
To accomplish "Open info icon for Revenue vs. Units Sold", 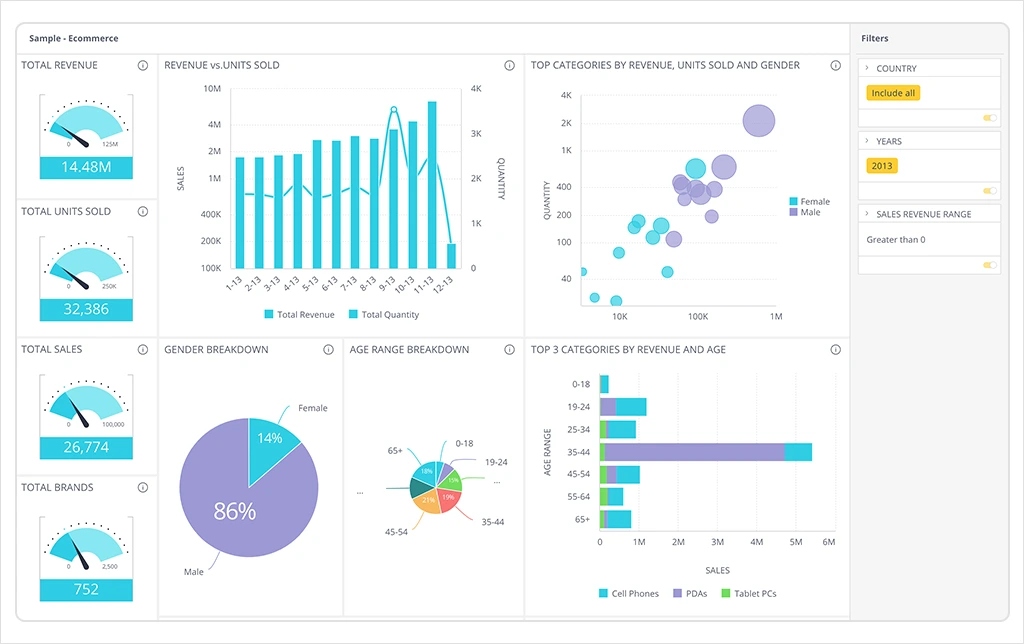I will coord(510,66).
